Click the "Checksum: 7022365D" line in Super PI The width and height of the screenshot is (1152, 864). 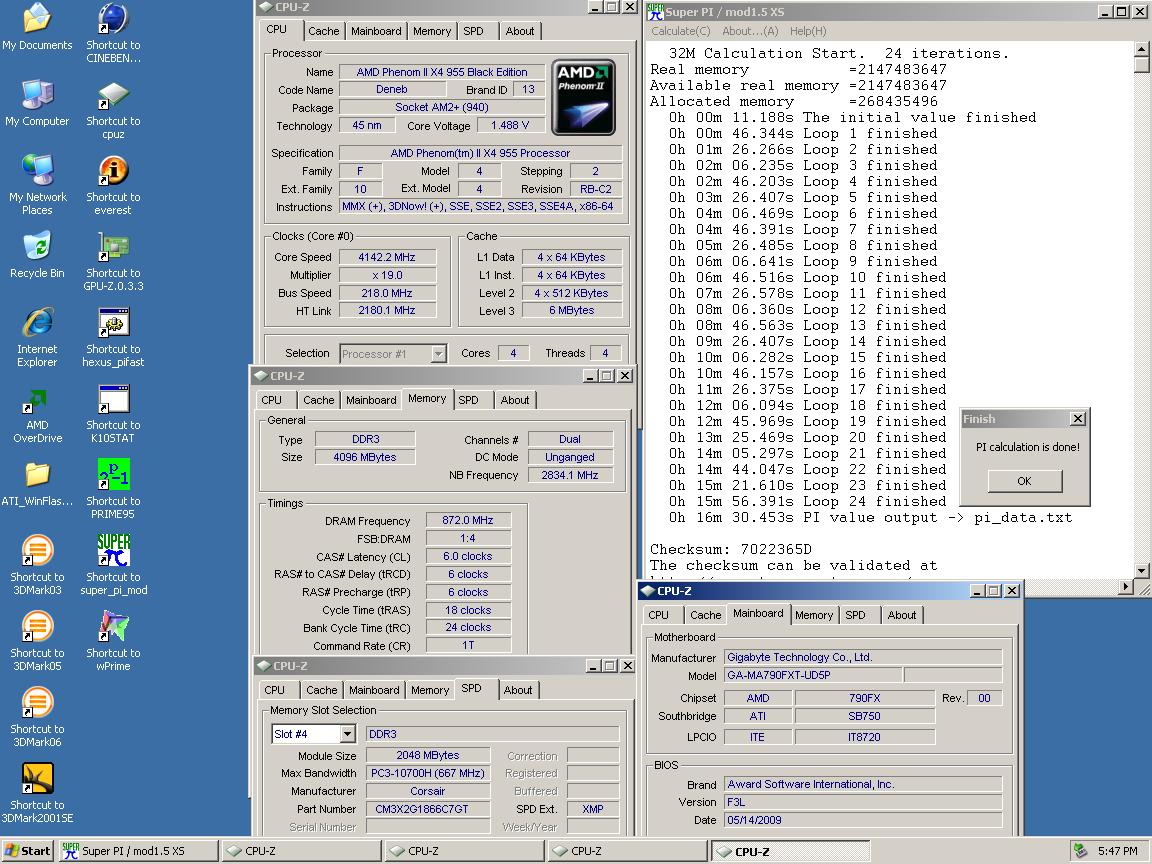(730, 550)
